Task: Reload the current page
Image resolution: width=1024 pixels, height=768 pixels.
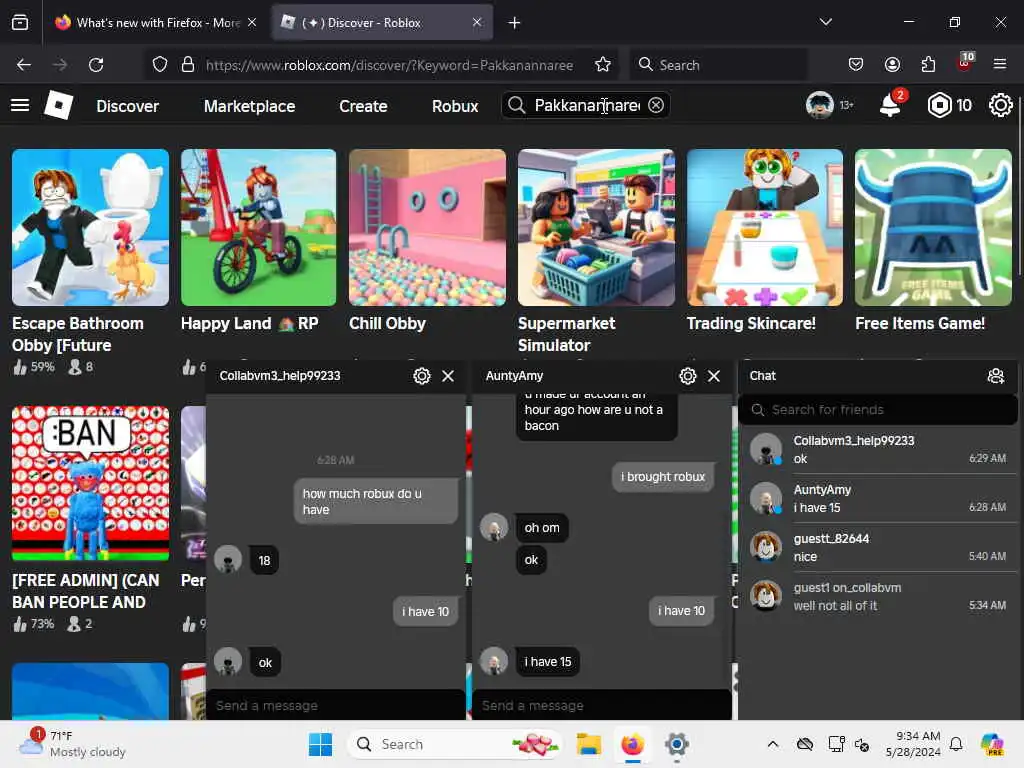Action: coord(96,65)
